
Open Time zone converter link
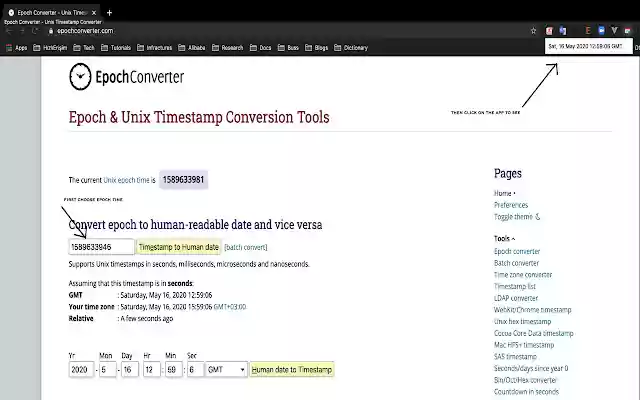pyautogui.click(x=523, y=275)
